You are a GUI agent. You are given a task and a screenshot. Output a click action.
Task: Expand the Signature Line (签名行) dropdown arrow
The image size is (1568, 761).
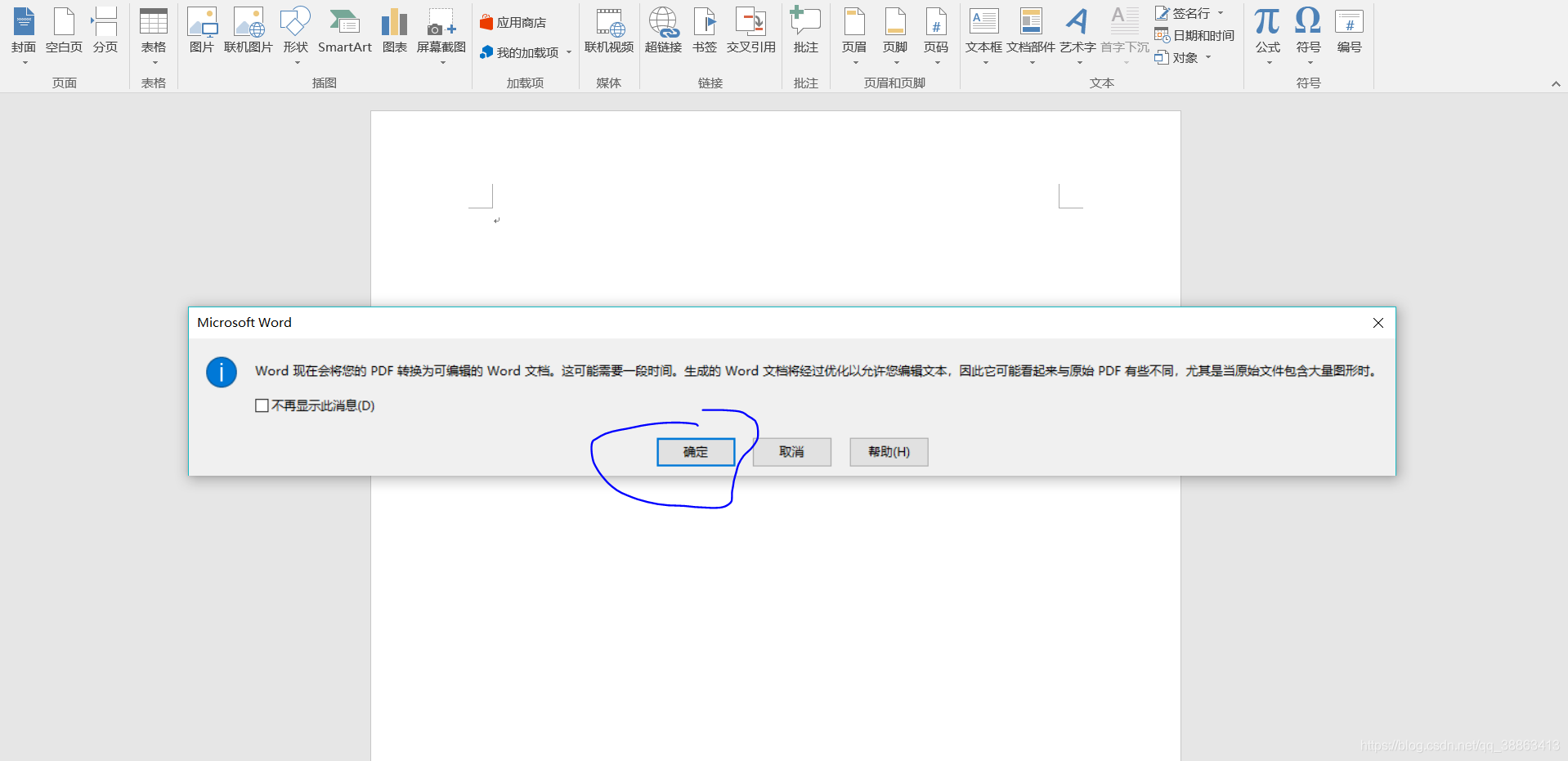click(1221, 13)
